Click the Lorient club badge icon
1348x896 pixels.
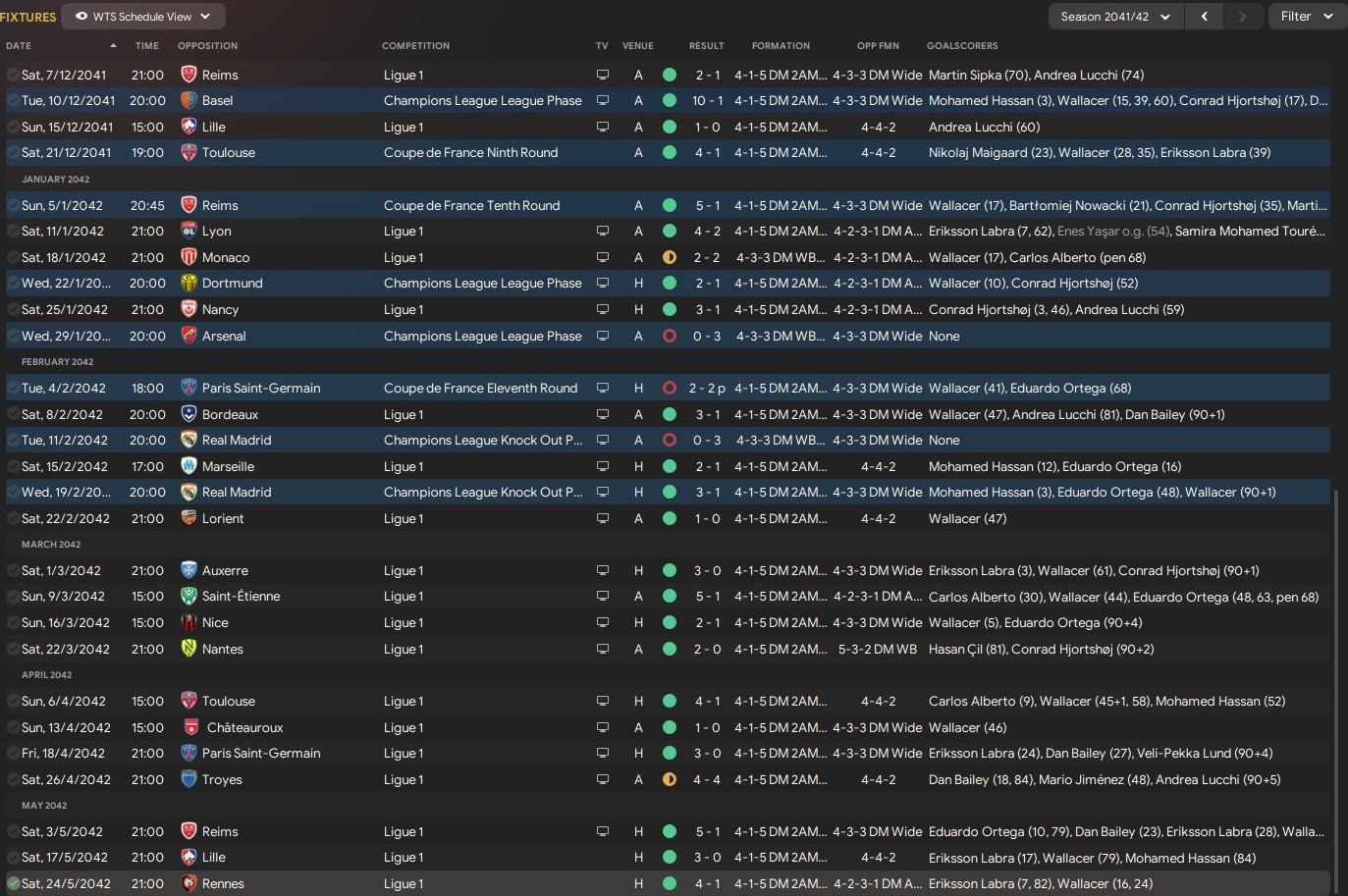[189, 518]
